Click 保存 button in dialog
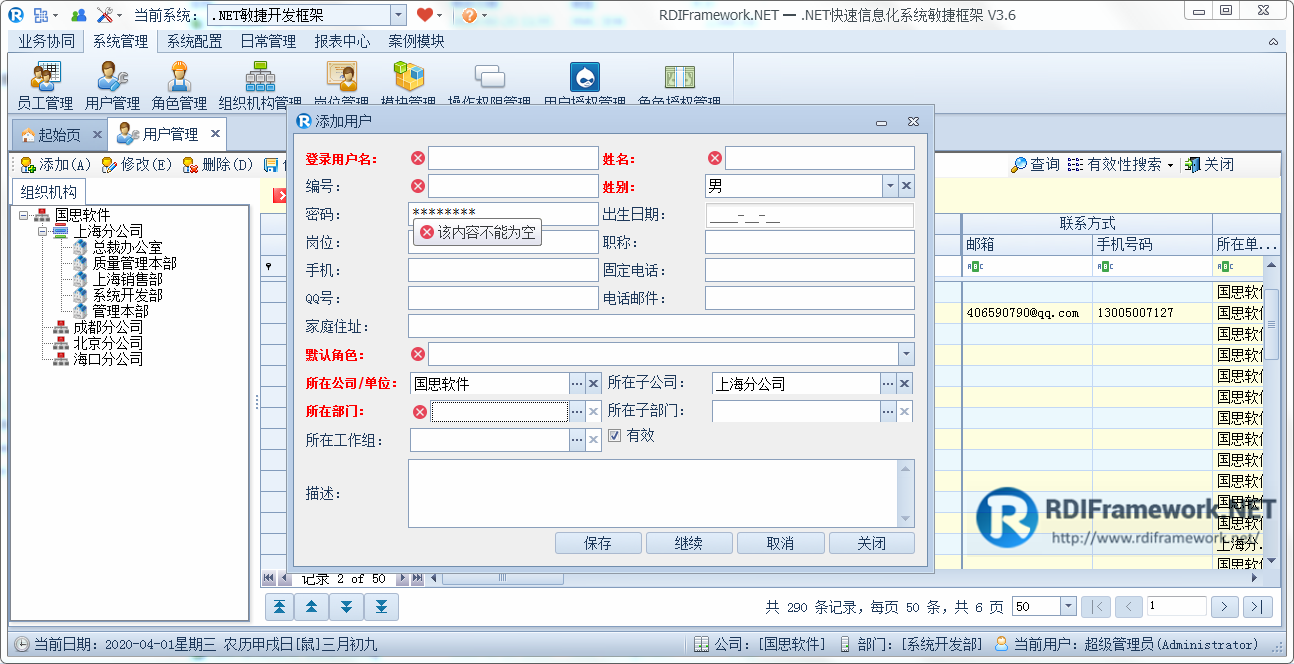Screen dimensions: 1294x664 point(598,543)
